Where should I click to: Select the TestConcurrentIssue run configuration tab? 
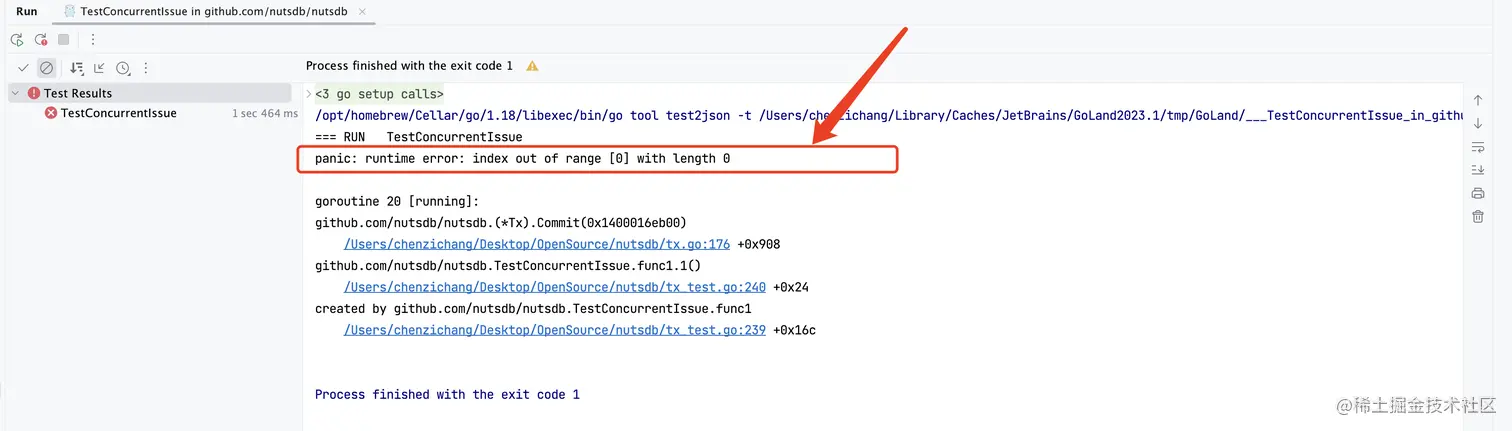[214, 12]
